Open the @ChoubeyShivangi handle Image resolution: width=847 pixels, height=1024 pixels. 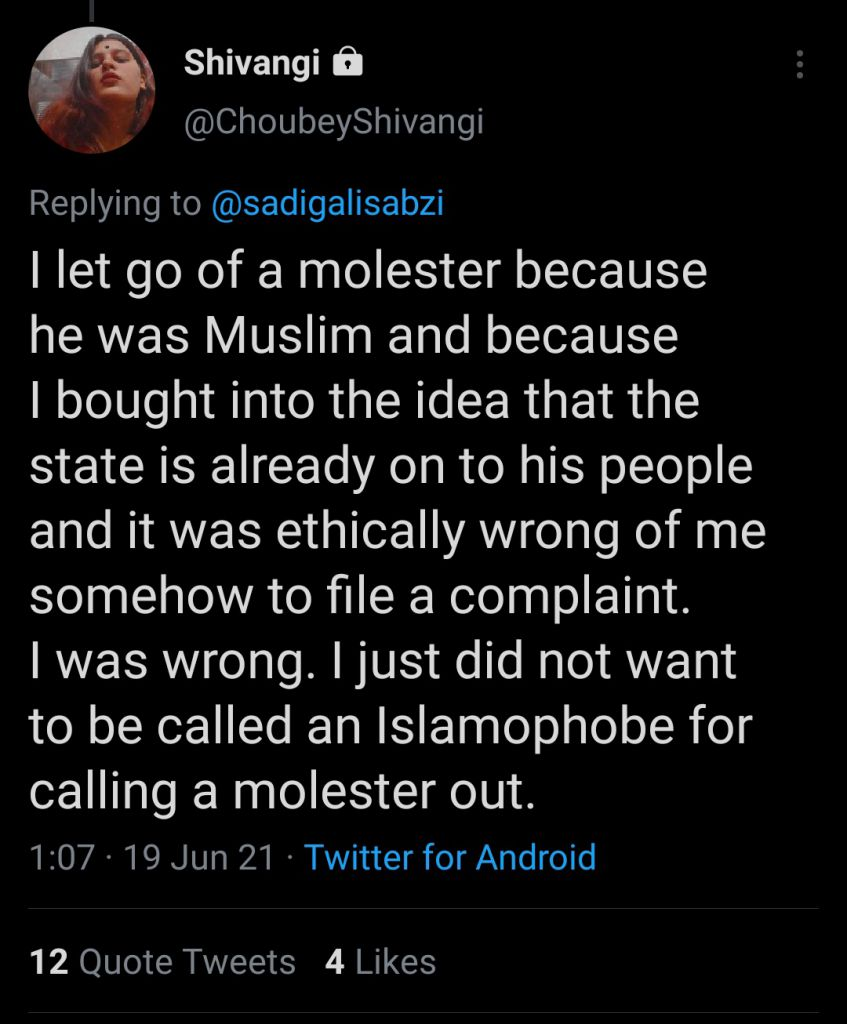[x=334, y=121]
